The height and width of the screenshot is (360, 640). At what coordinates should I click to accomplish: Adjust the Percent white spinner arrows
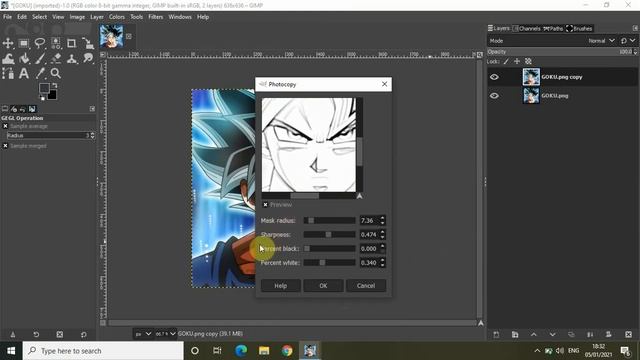pyautogui.click(x=382, y=263)
